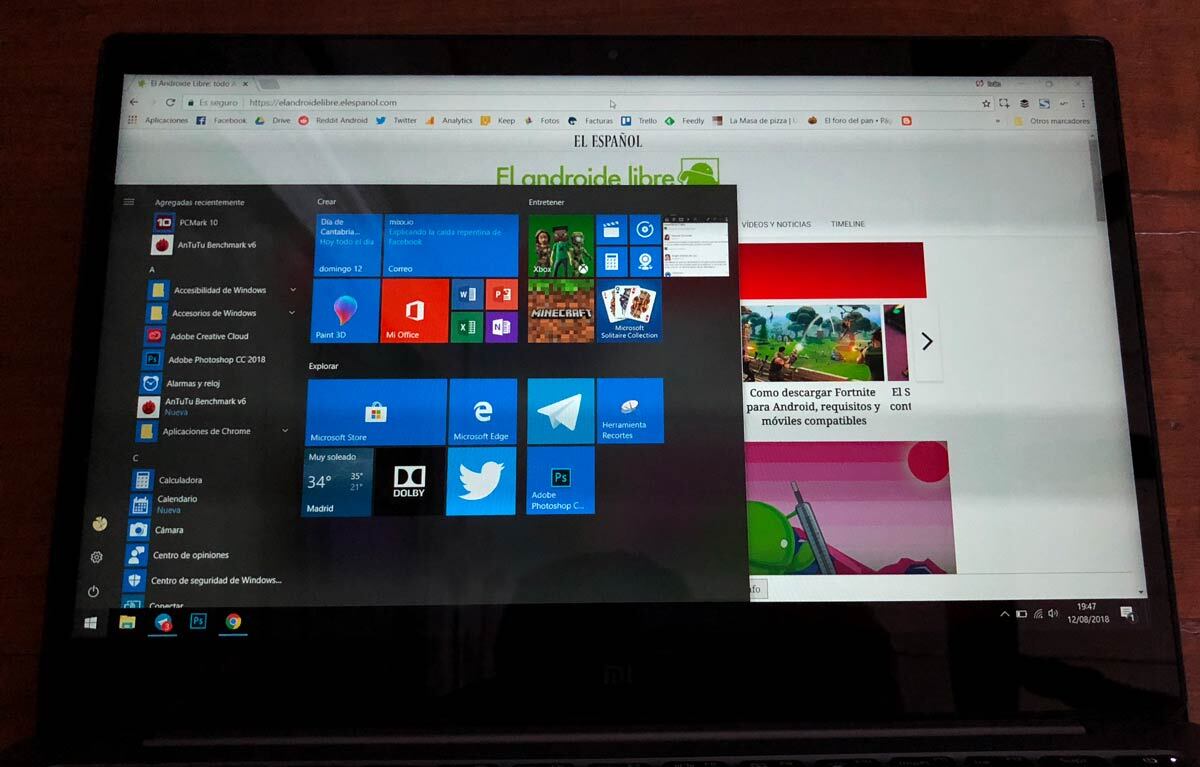Viewport: 1200px width, 767px height.
Task: Open Centro de seguridad de Windows
Action: tap(203, 580)
